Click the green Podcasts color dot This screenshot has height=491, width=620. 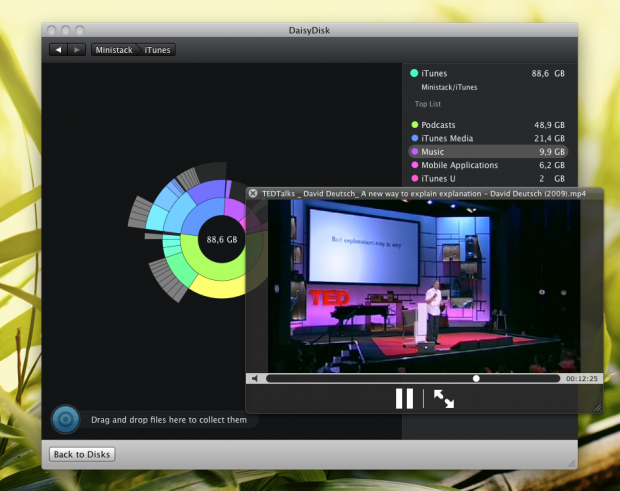(415, 125)
